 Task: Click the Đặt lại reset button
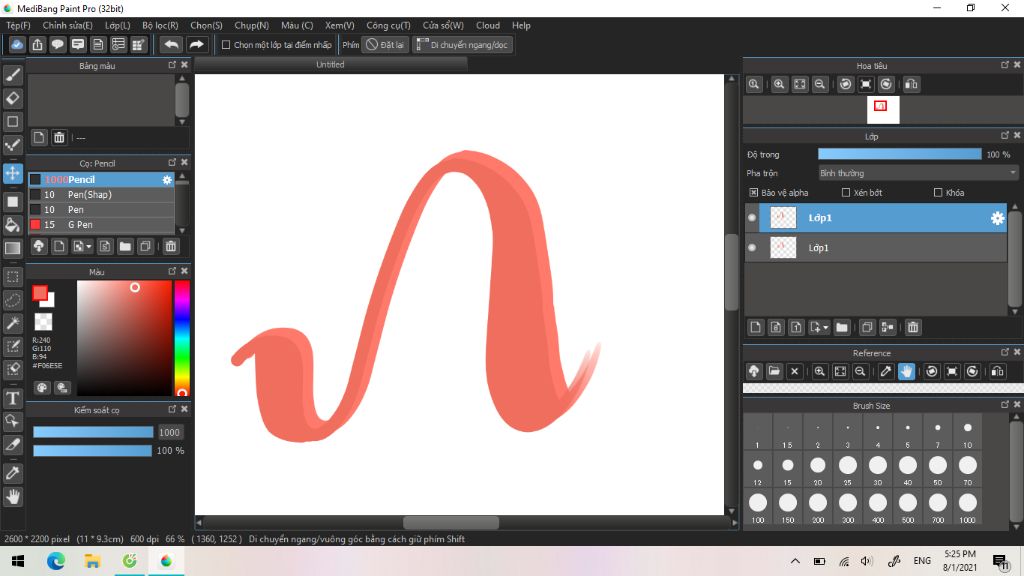[x=385, y=44]
